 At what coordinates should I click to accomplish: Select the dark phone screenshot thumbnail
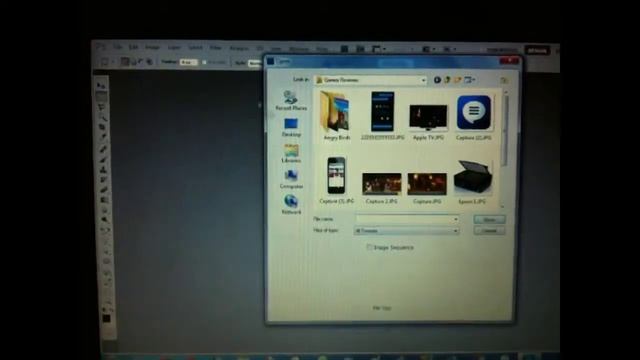click(x=382, y=116)
